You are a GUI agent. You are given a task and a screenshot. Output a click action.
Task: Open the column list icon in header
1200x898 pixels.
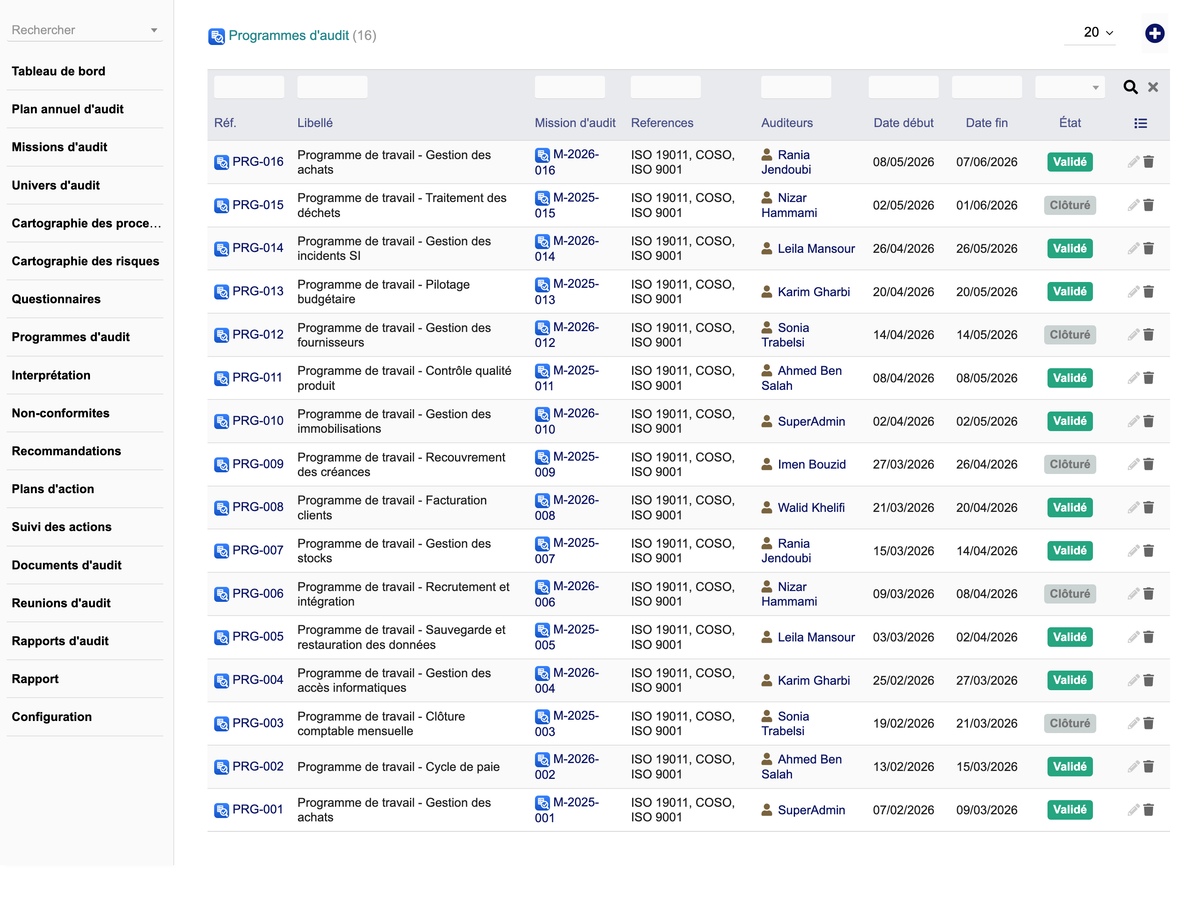(1141, 123)
